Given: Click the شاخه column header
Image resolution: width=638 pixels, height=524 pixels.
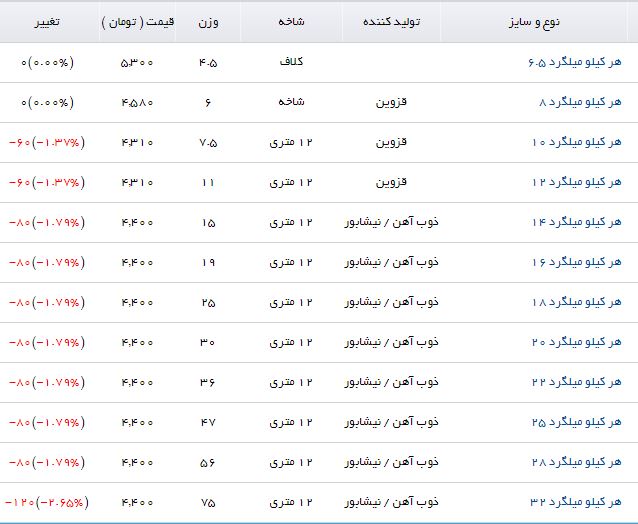Looking at the screenshot, I should [x=291, y=22].
